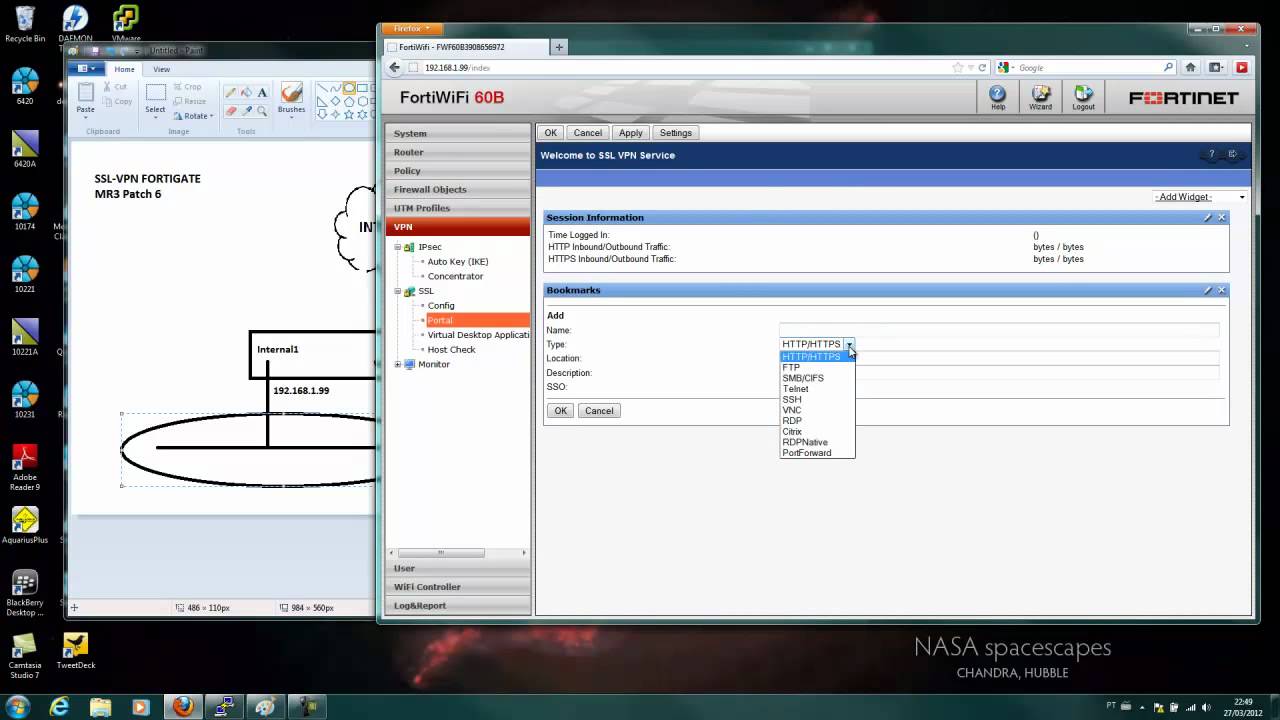Switch to the View tab in Paint

coord(161,69)
